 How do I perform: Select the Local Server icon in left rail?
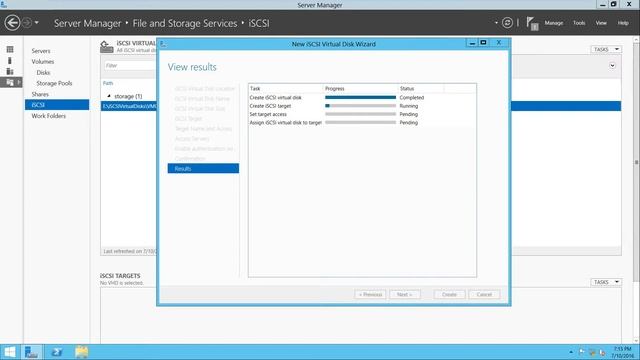pos(10,60)
